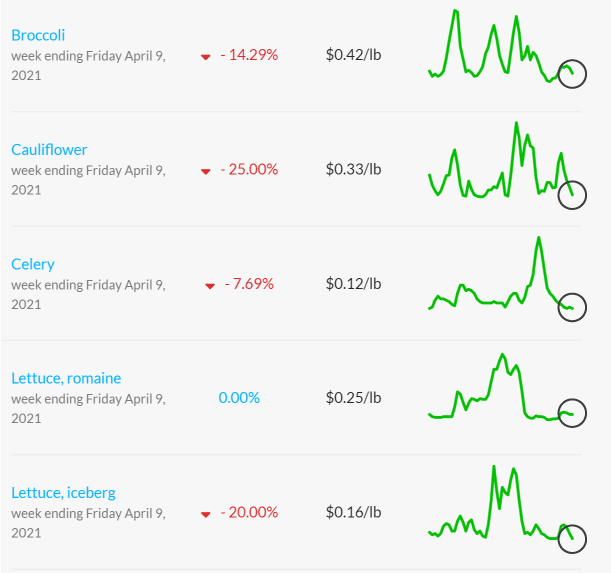Click the -25.00% Cauliflower change value
Image resolution: width=611 pixels, height=573 pixels.
[249, 169]
